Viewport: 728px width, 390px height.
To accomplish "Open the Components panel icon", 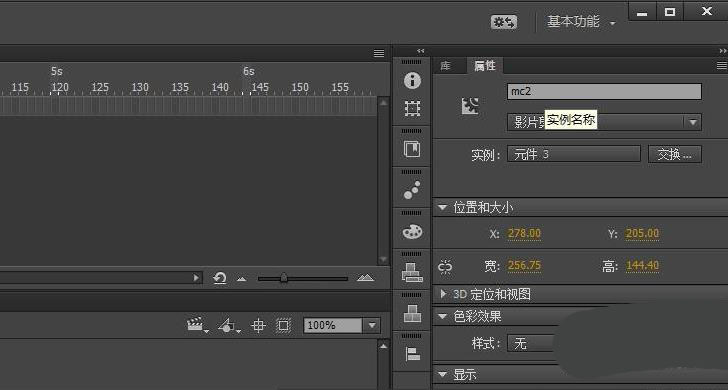I will 412,313.
